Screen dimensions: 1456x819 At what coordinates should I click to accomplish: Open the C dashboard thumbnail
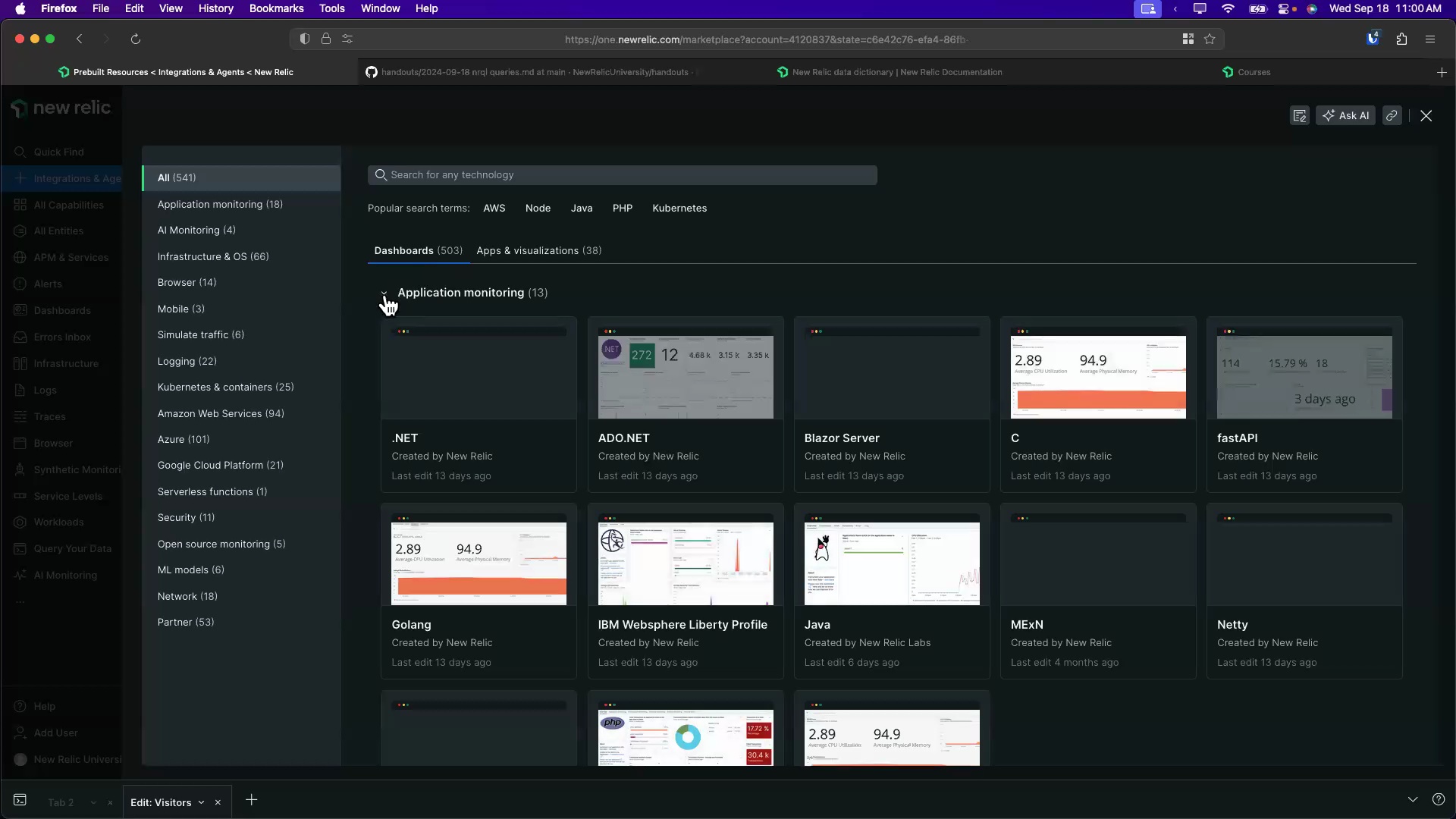[1098, 373]
